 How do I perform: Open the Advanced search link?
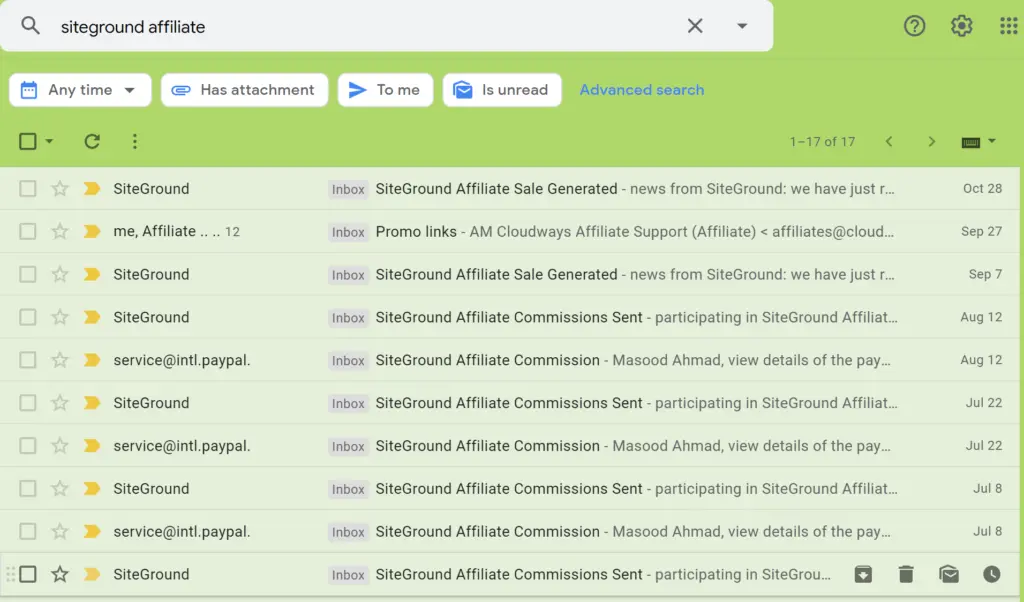tap(642, 90)
